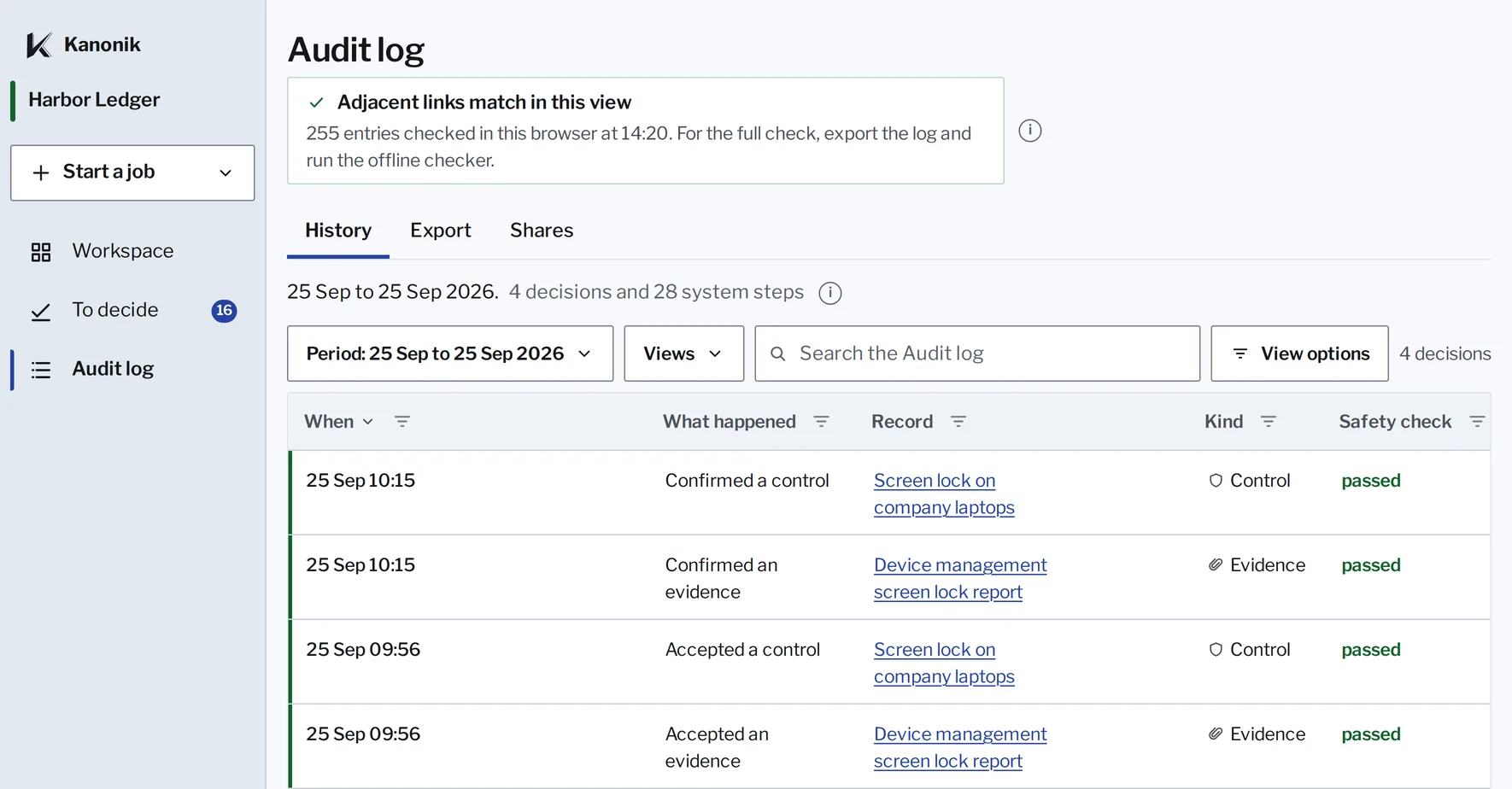1512x789 pixels.
Task: Go to Workspace in the sidebar
Action: tap(132, 251)
